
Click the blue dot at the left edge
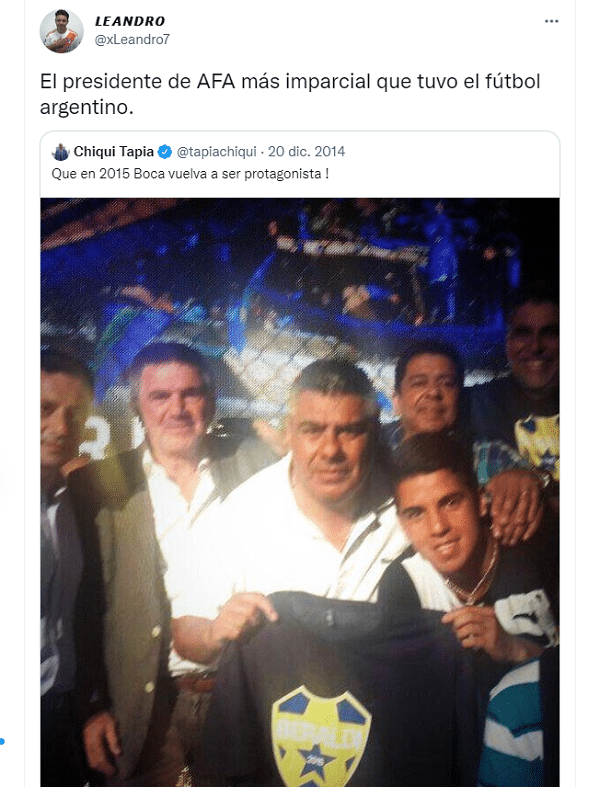pyautogui.click(x=2, y=741)
